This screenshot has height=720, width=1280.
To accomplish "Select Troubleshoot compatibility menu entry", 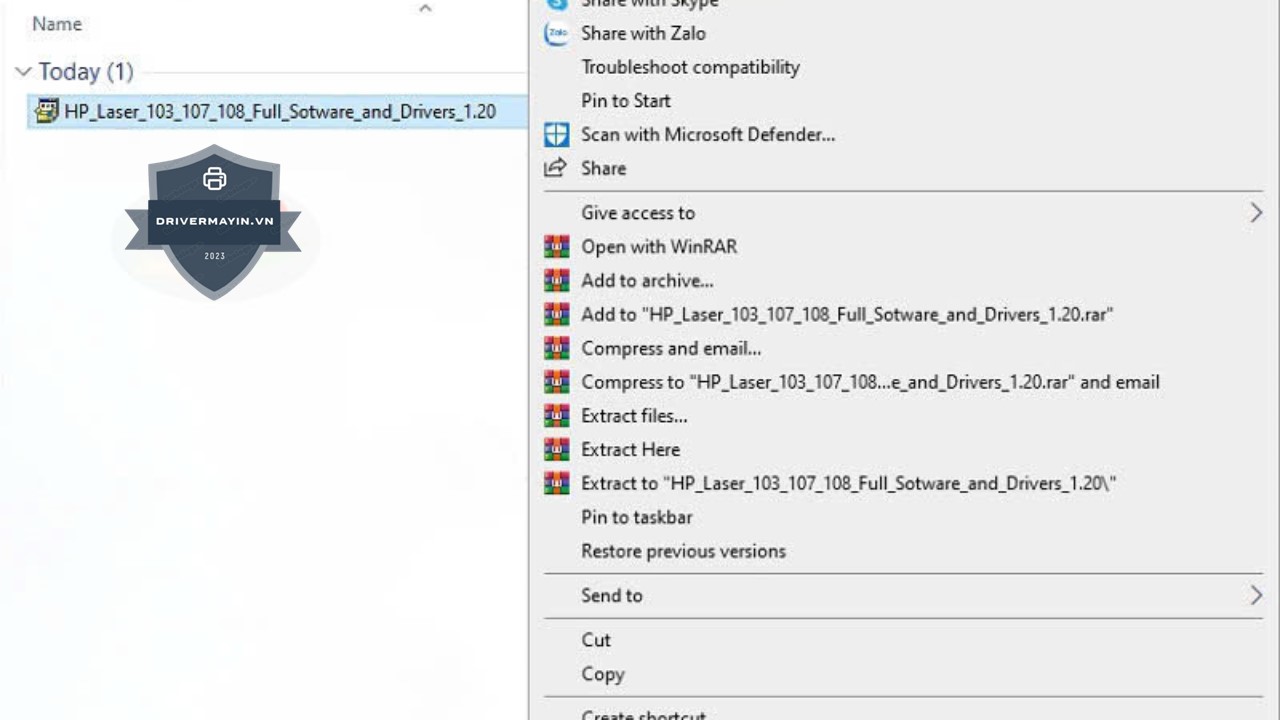I will [x=690, y=67].
